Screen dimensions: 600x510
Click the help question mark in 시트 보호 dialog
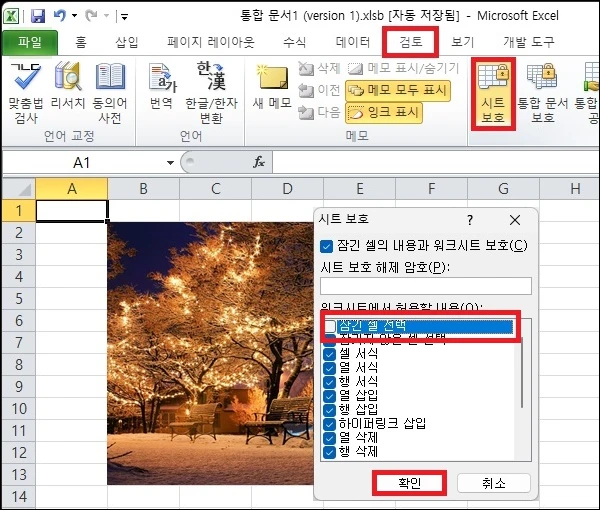click(470, 220)
